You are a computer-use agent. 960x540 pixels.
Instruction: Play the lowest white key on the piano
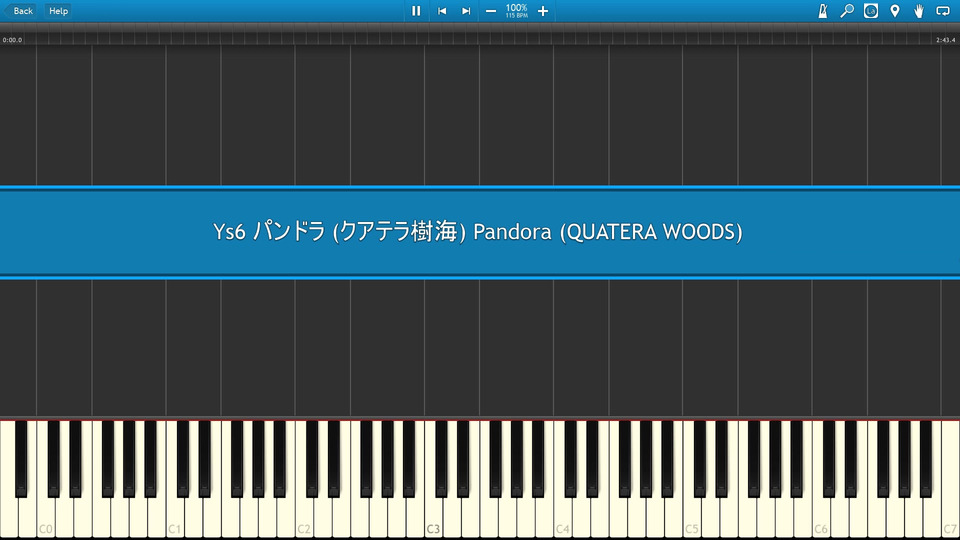pyautogui.click(x=9, y=517)
